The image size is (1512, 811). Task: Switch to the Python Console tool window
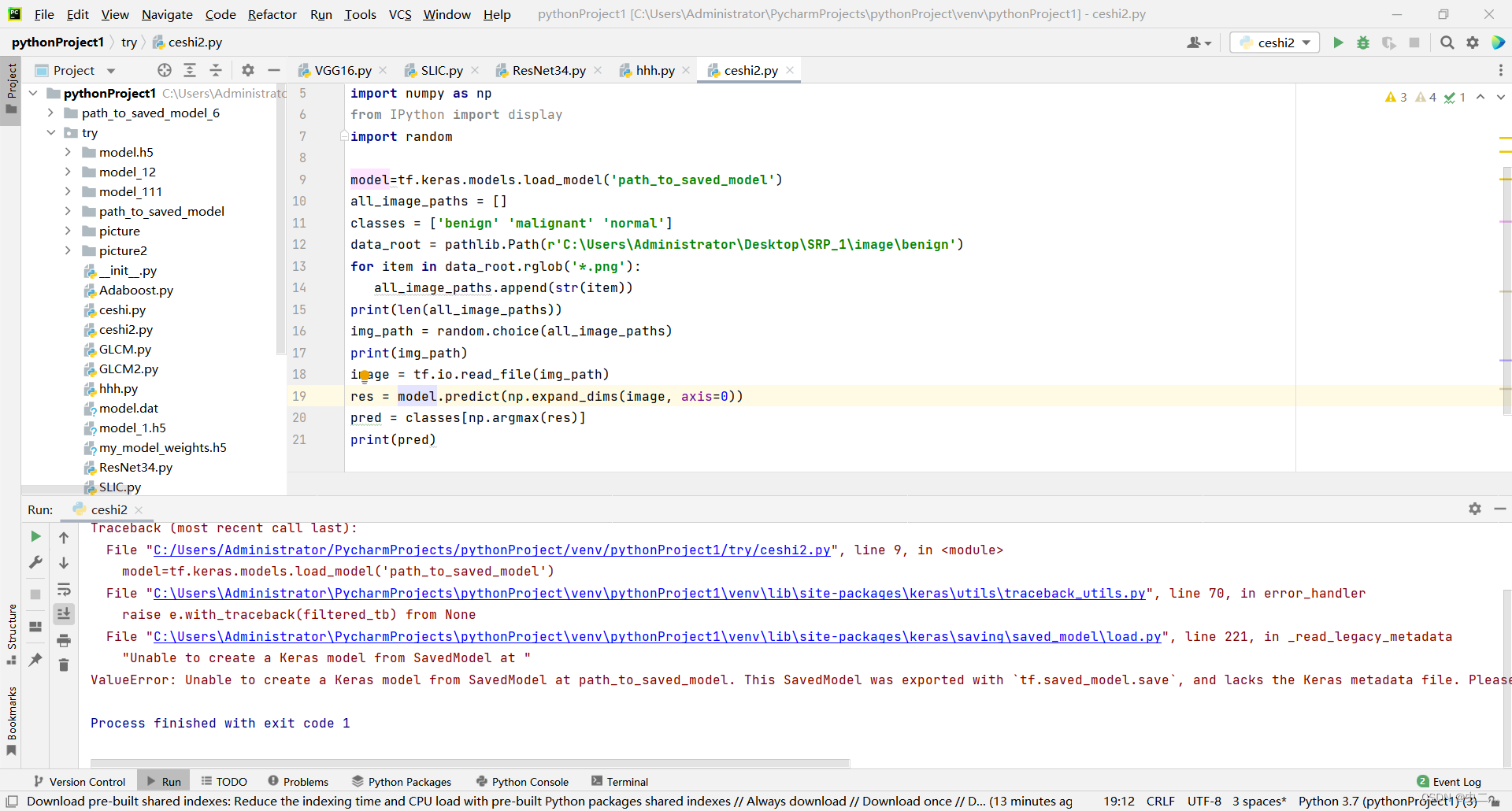(x=529, y=781)
